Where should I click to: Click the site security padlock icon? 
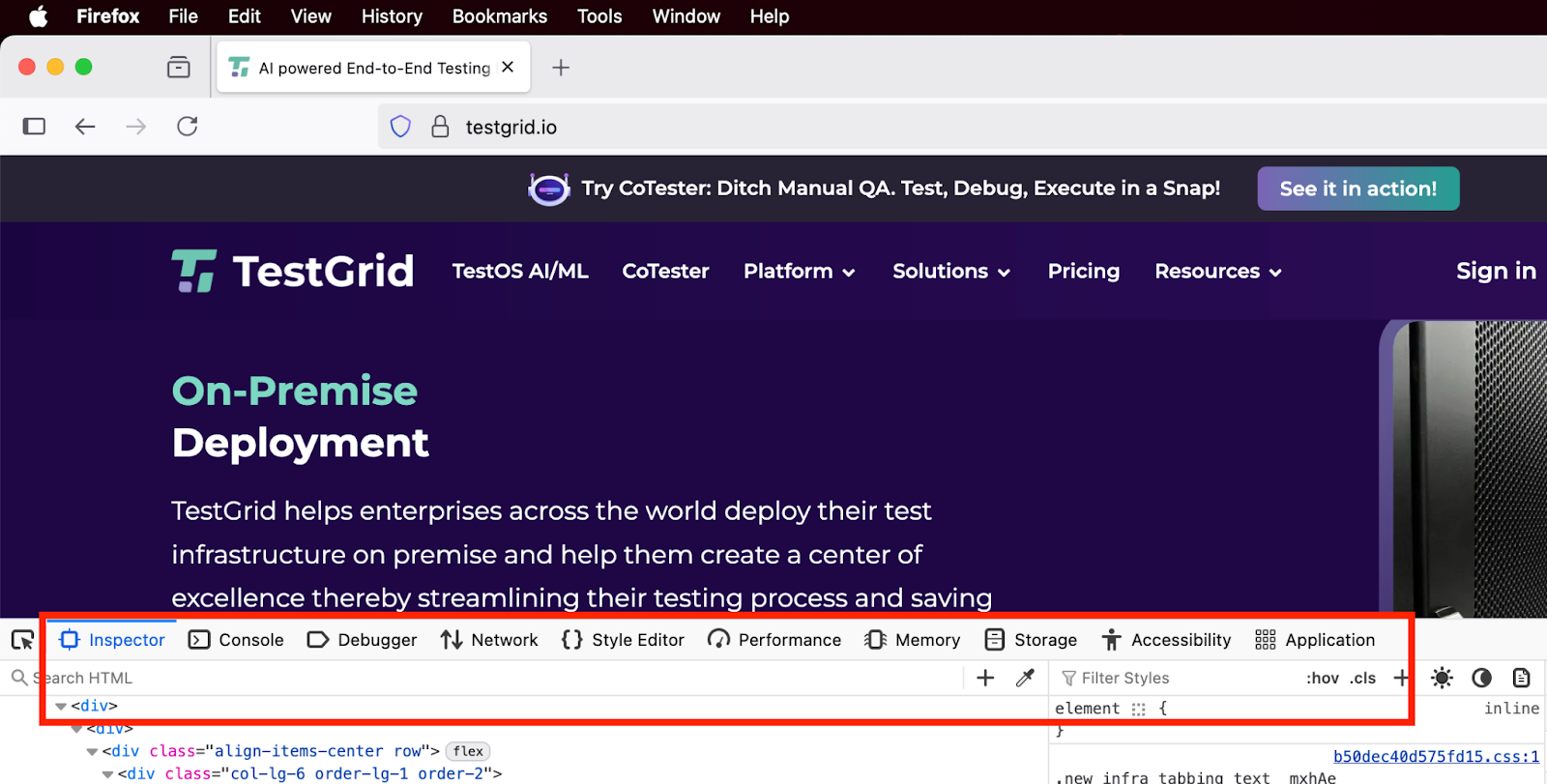(x=440, y=127)
